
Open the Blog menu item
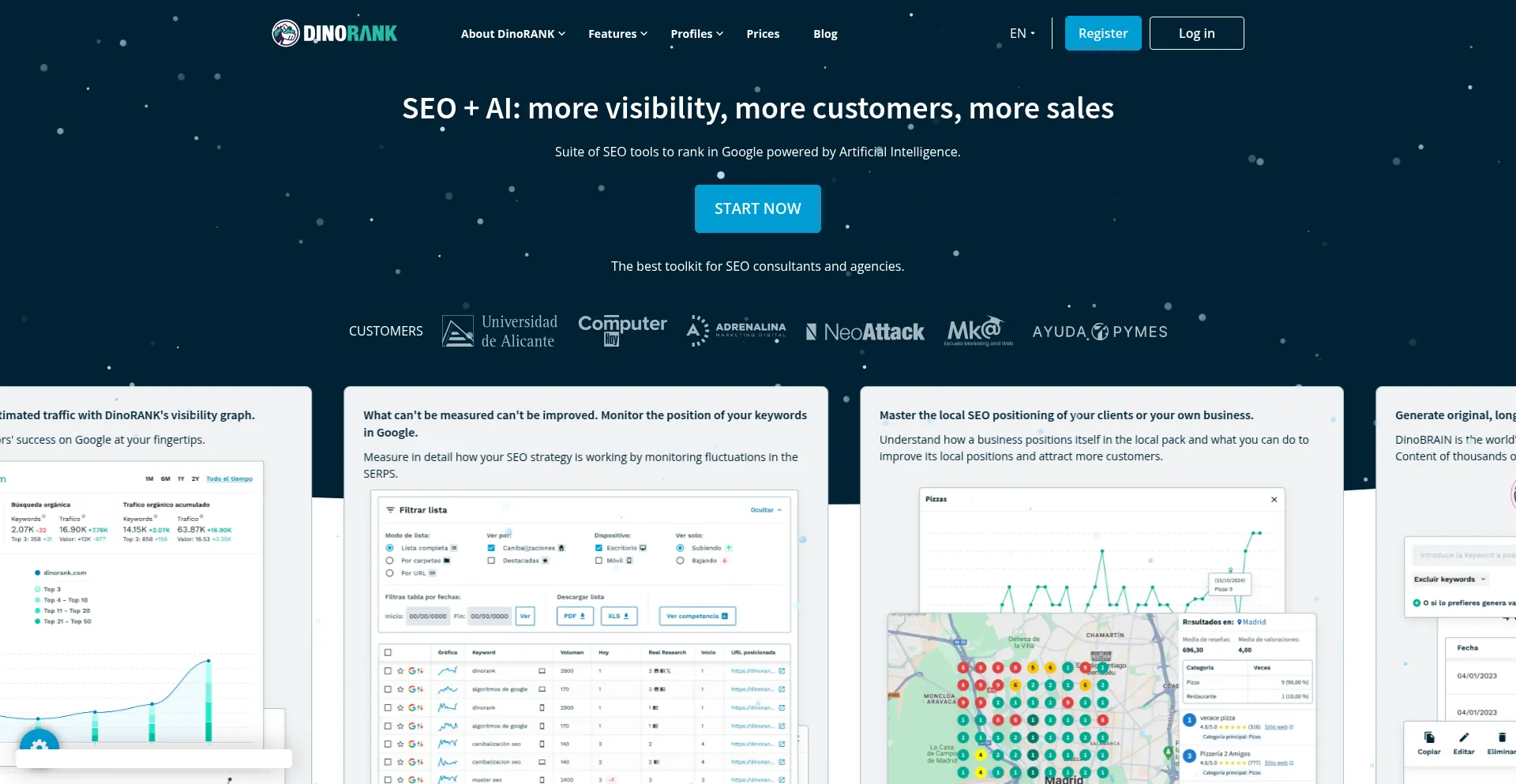(x=825, y=34)
